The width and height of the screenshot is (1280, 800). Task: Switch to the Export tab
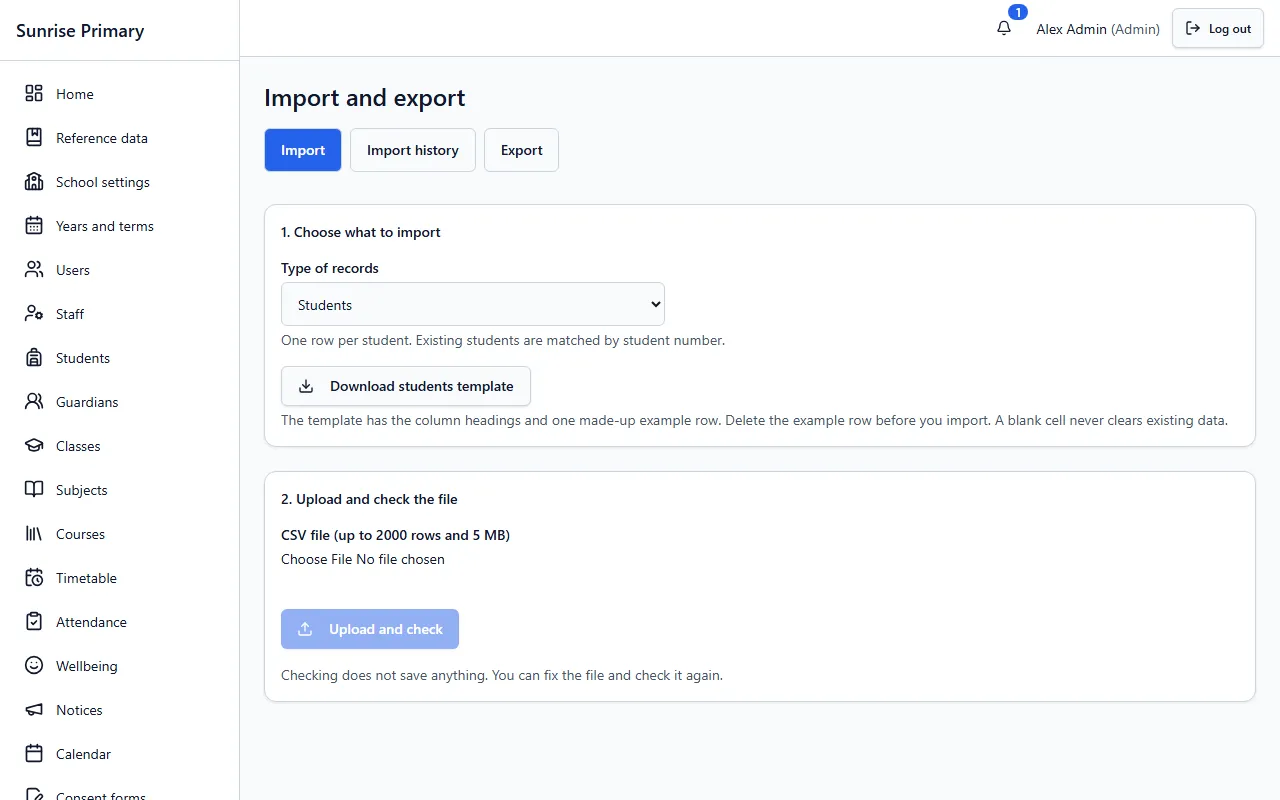pos(522,150)
